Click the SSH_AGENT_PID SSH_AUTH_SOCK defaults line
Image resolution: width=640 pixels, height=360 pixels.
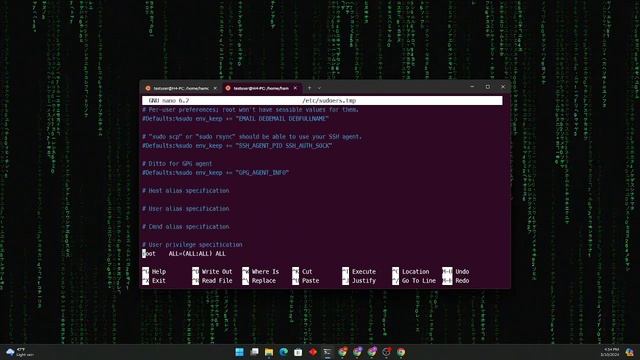[x=237, y=146]
